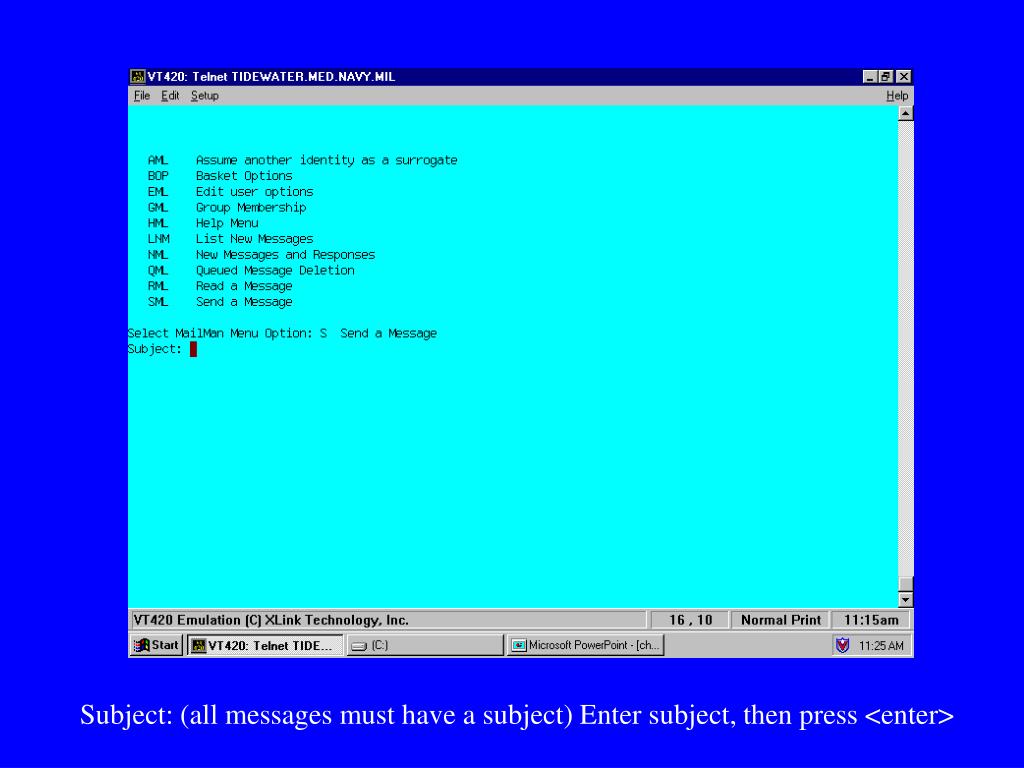Open the Windows Start button
The image size is (1024, 768).
click(155, 645)
